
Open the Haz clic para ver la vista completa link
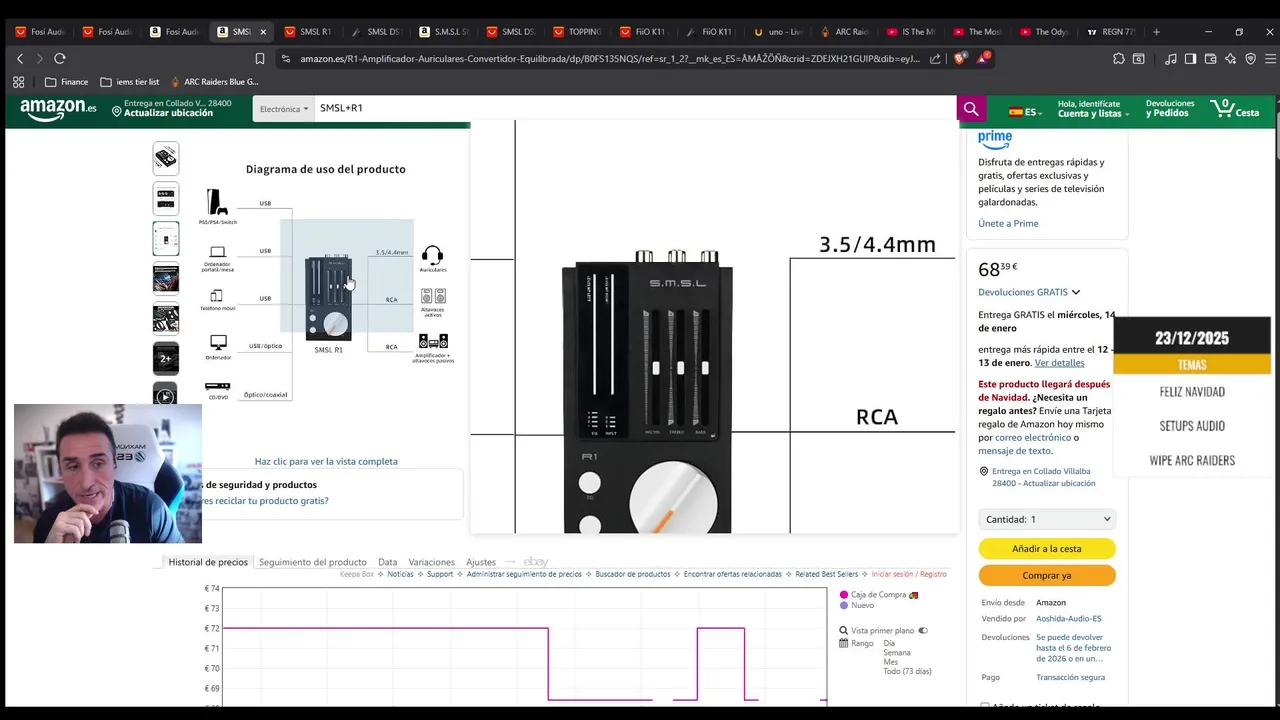[x=326, y=461]
